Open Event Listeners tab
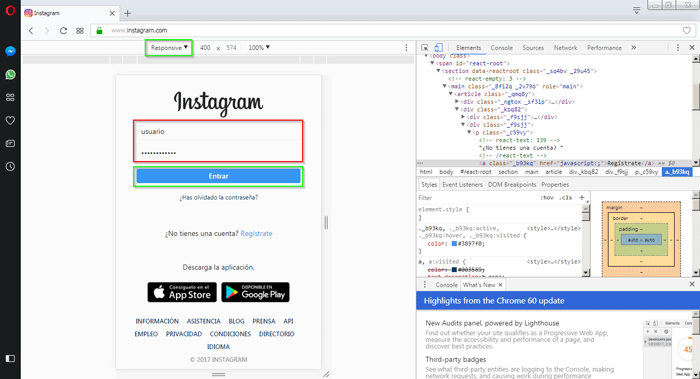 pyautogui.click(x=462, y=184)
